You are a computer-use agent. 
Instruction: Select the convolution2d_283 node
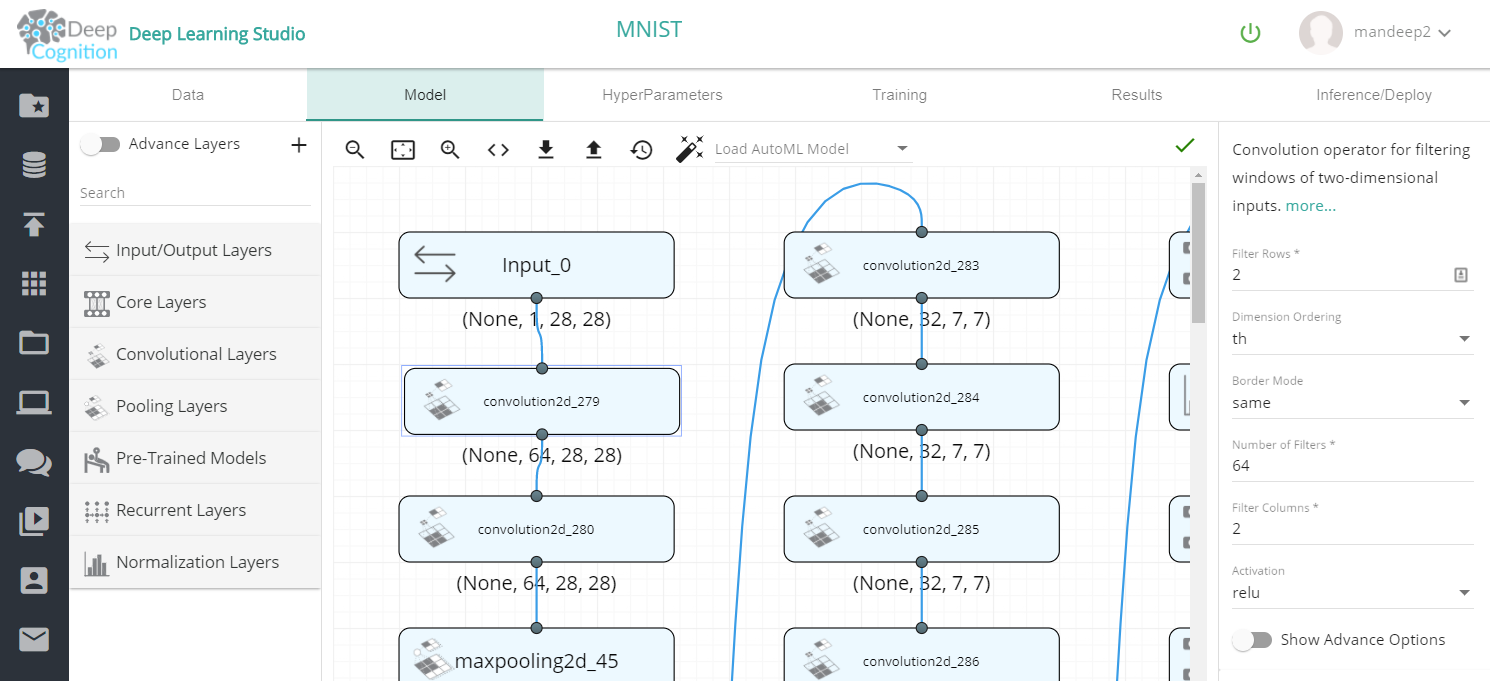point(921,265)
